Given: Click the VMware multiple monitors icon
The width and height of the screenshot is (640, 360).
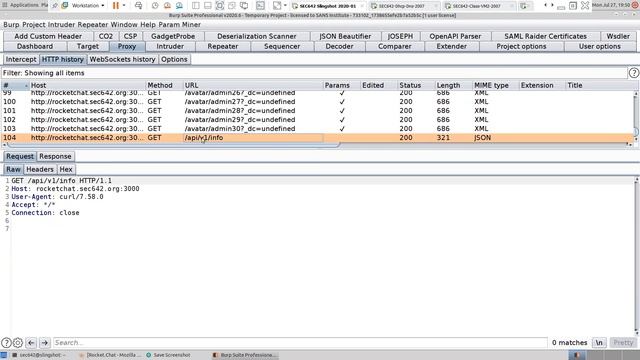Looking at the screenshot, I should click(244, 6).
